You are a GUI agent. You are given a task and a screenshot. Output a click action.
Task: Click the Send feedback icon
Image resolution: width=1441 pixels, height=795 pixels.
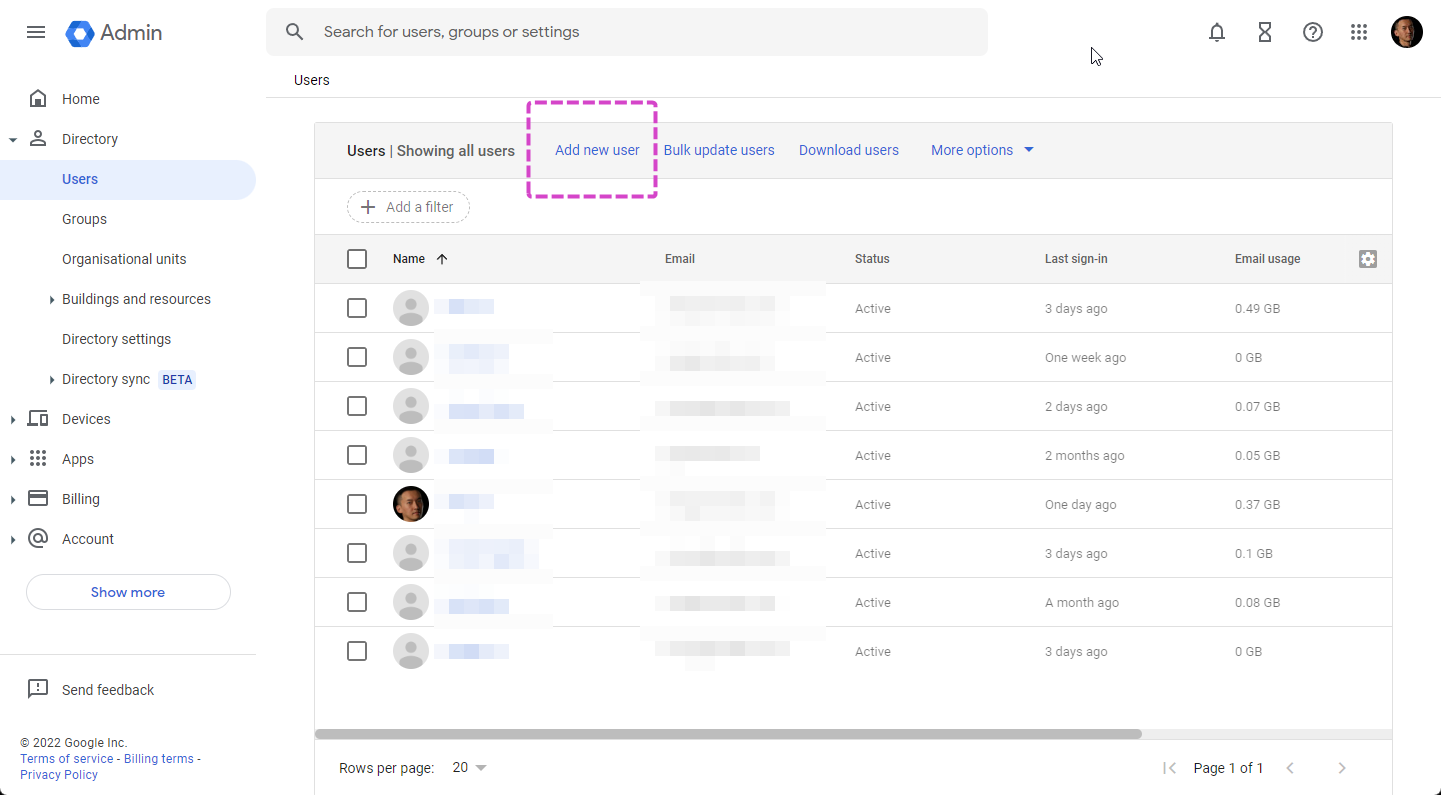click(x=38, y=689)
